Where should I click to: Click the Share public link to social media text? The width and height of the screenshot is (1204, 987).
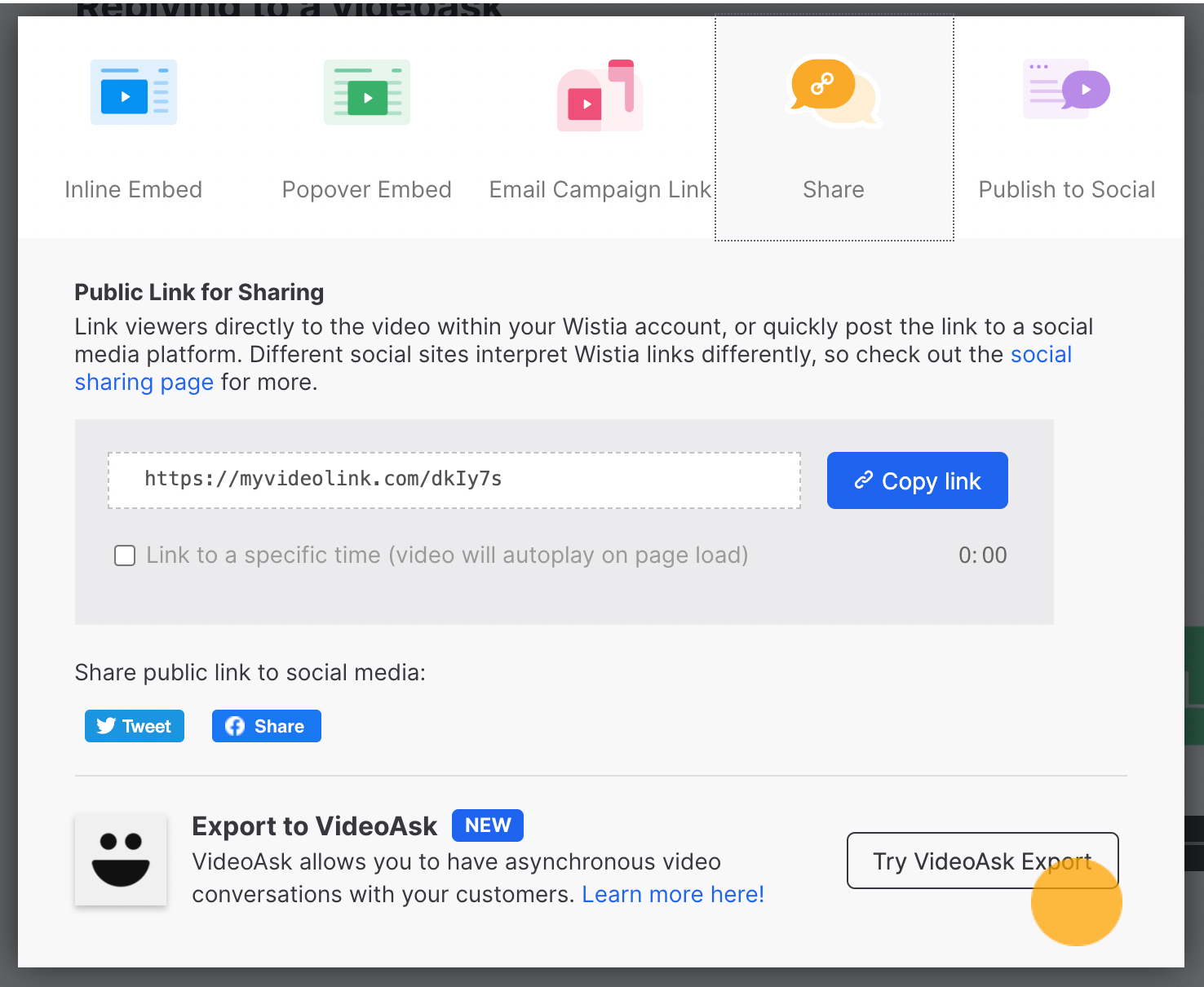click(250, 672)
